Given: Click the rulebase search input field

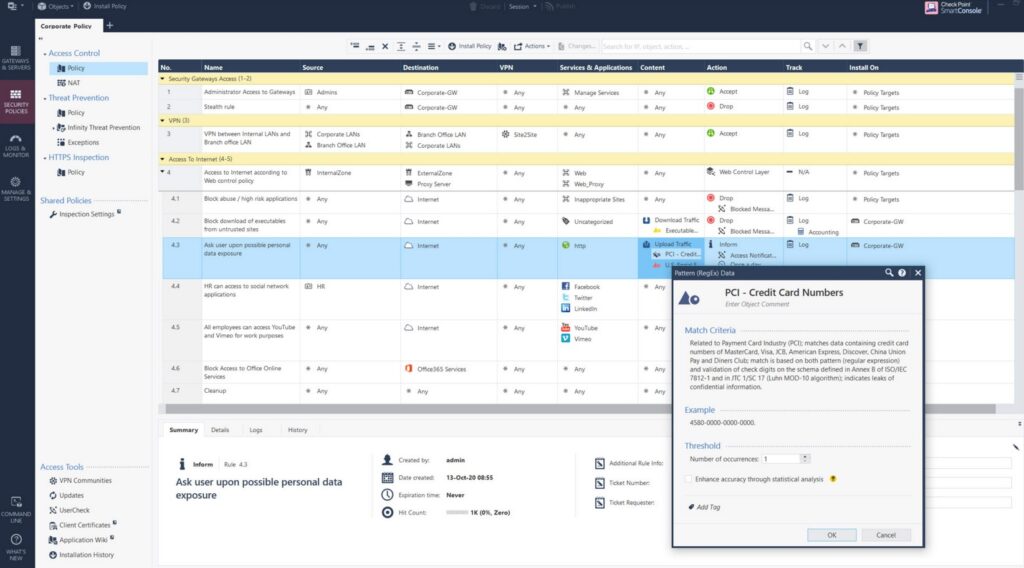Looking at the screenshot, I should (700, 46).
